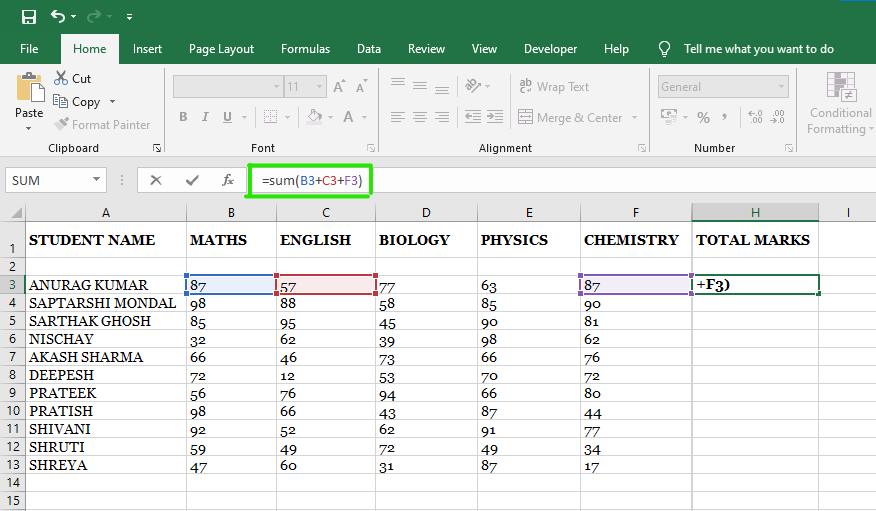
Task: Toggle Wrap Text option
Action: pos(554,87)
